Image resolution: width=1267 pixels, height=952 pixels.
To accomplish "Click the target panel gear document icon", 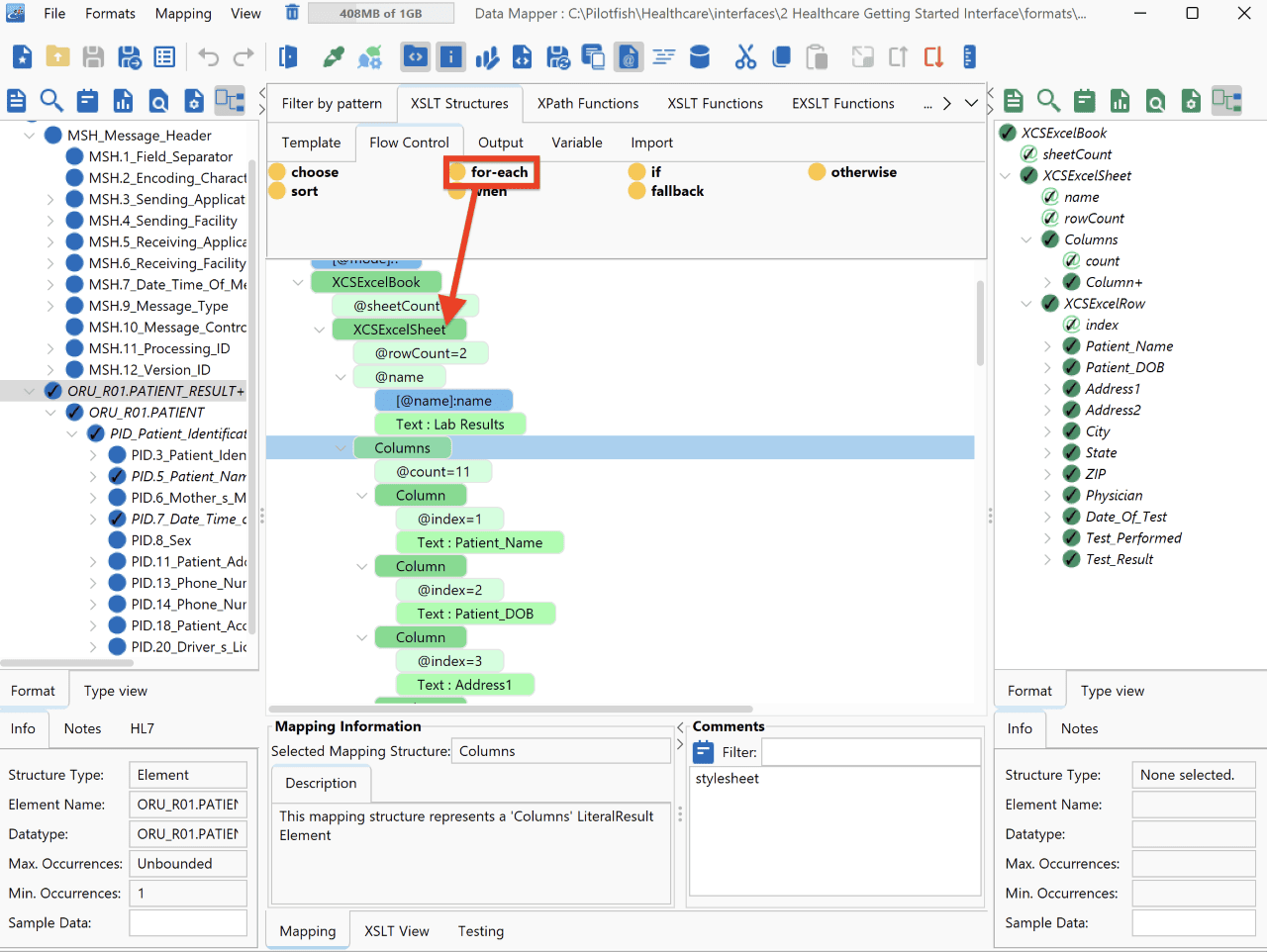I will click(1192, 100).
